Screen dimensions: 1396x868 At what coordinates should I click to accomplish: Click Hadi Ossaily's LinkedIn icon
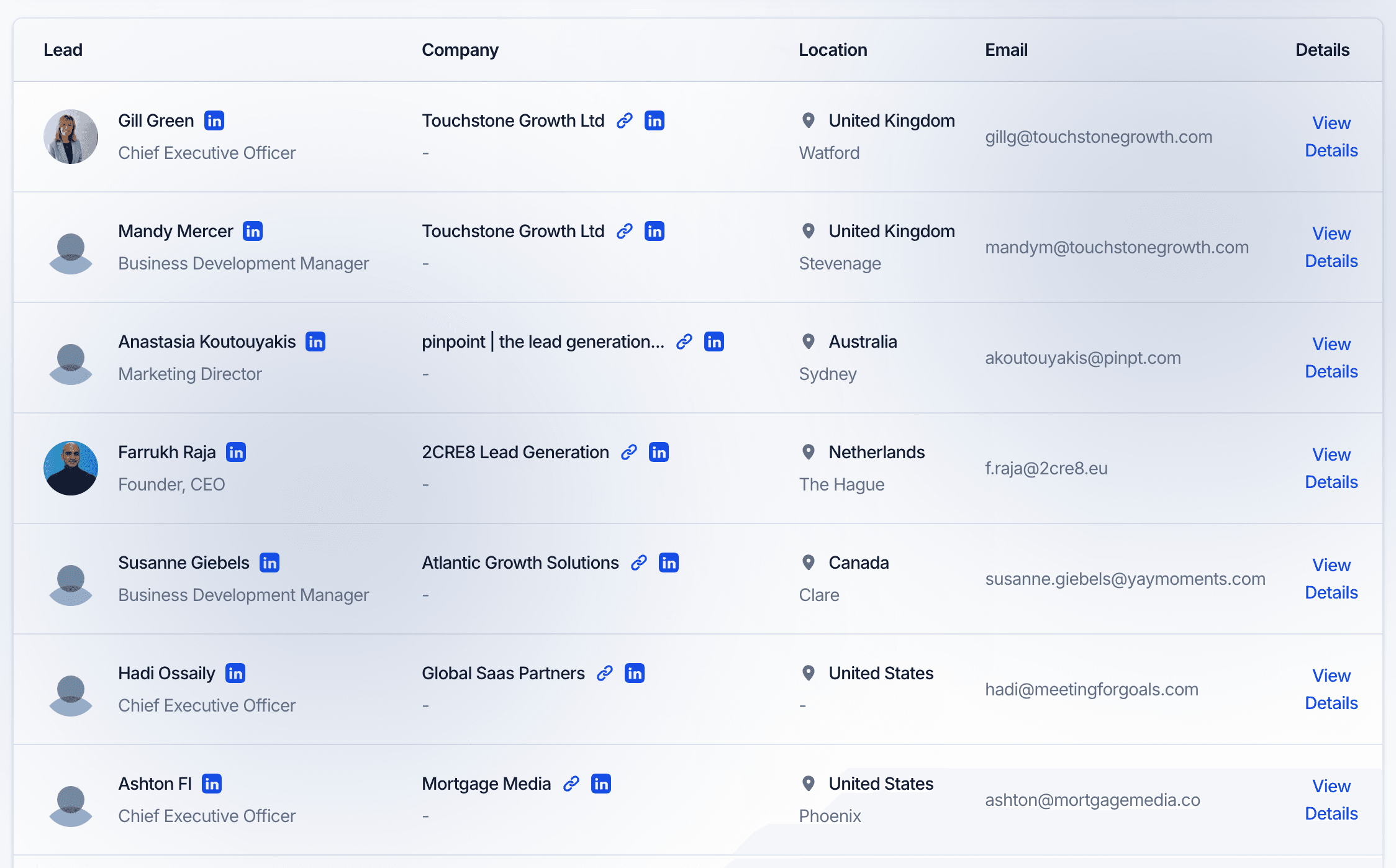(235, 673)
